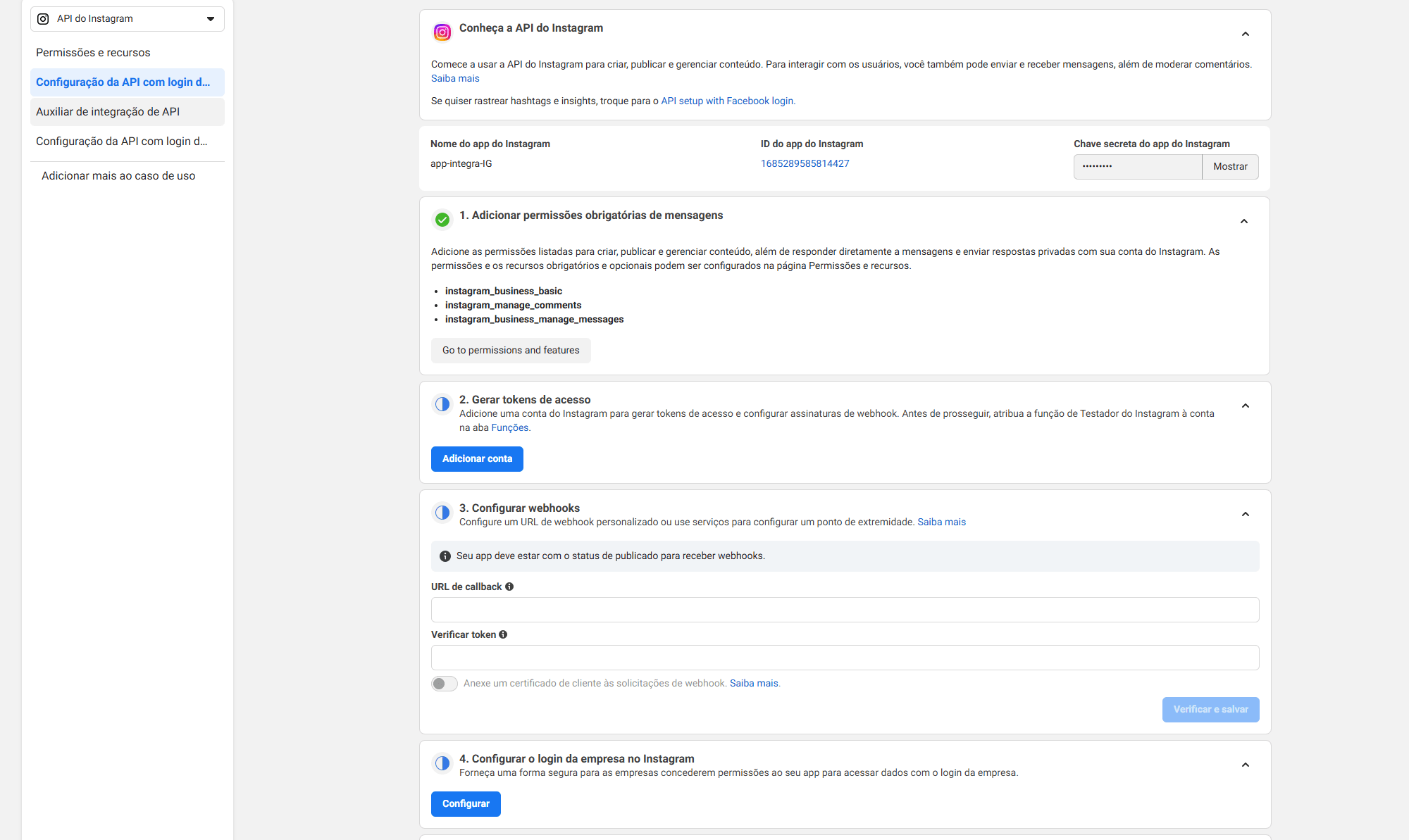Focus the Verificar token input field
Viewport: 1409px width, 840px height.
coord(845,658)
